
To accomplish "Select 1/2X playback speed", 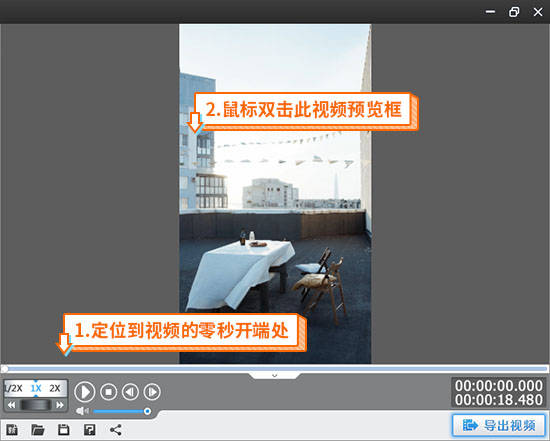I will click(x=14, y=388).
